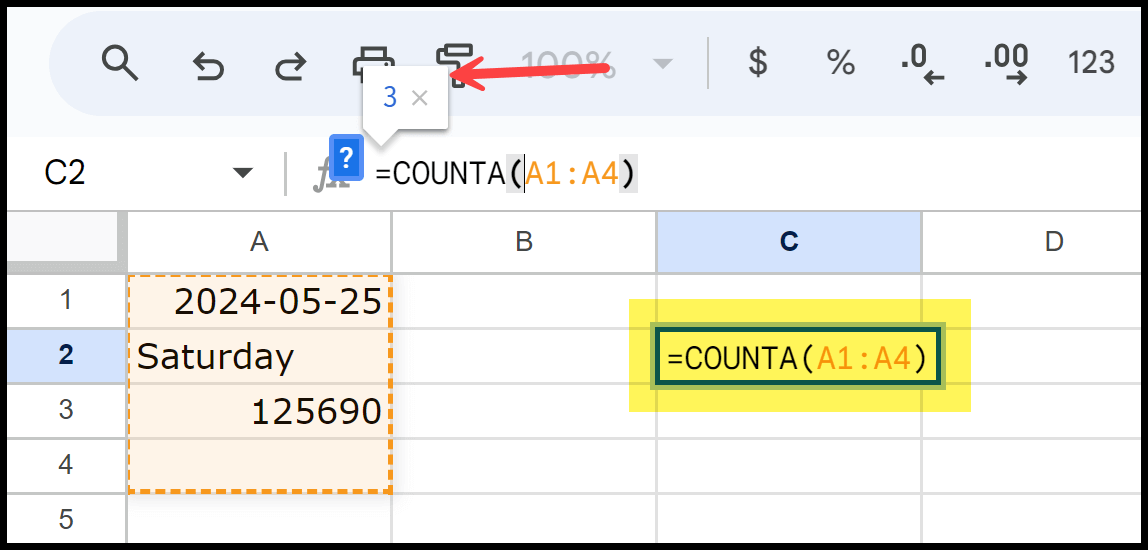Click the blue formula help question mark

pyautogui.click(x=347, y=157)
